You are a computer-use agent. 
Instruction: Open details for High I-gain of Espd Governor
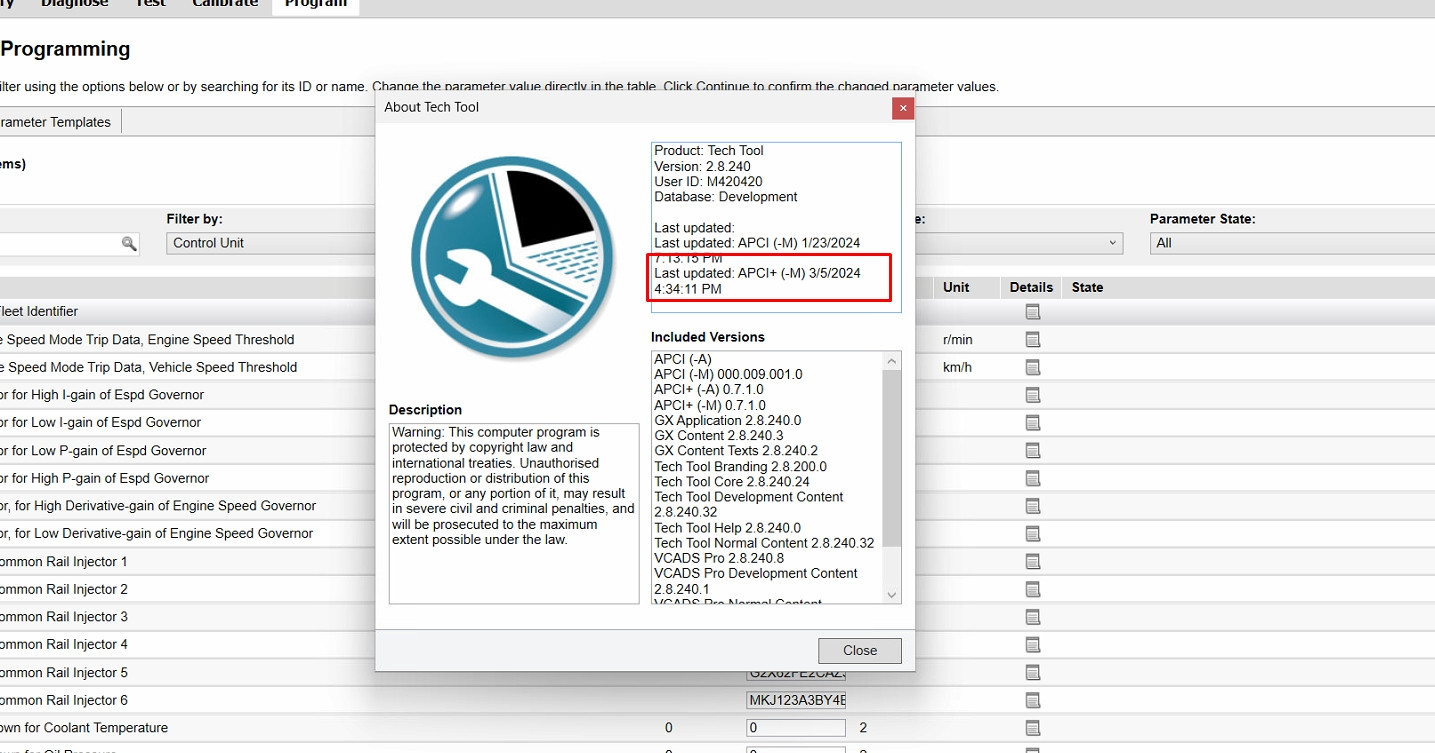tap(1033, 395)
